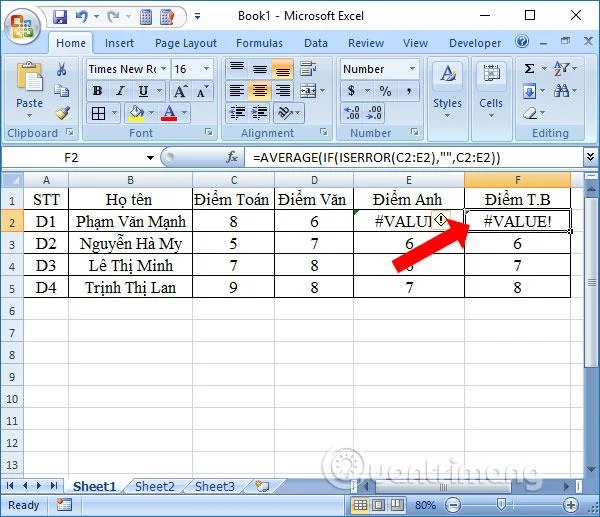Screen dimensions: 600x517
Task: Decrease font size with Shrink Font
Action: coord(202,91)
